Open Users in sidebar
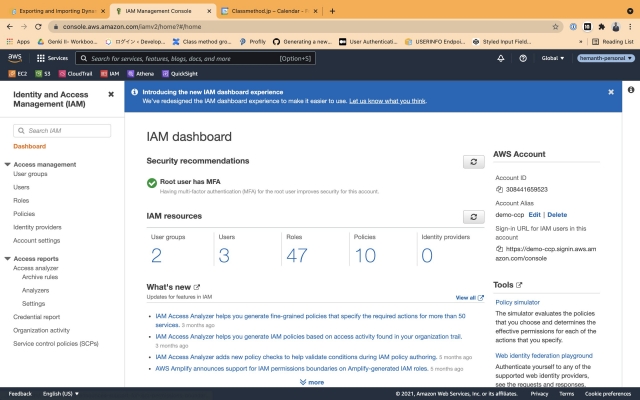Image resolution: width=640 pixels, height=400 pixels. pos(21,187)
